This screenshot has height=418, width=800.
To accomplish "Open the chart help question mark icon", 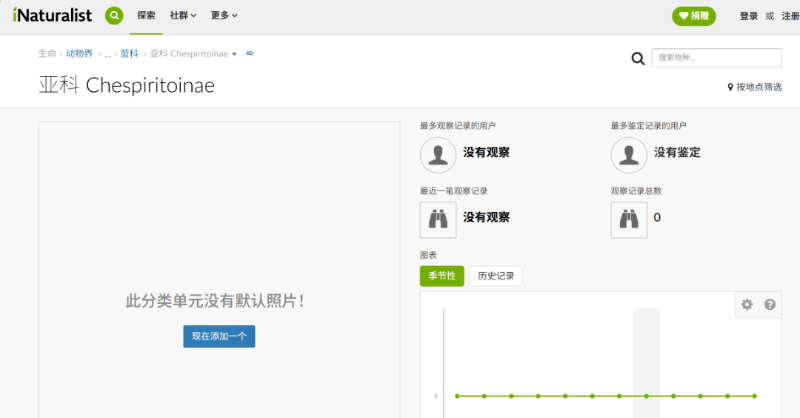I will coord(770,305).
